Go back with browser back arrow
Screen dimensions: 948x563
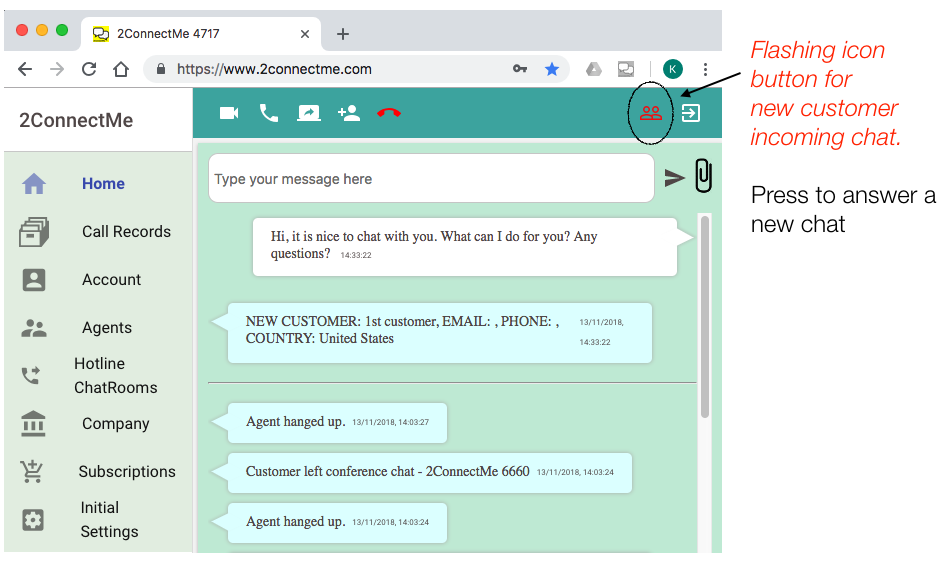[x=25, y=69]
